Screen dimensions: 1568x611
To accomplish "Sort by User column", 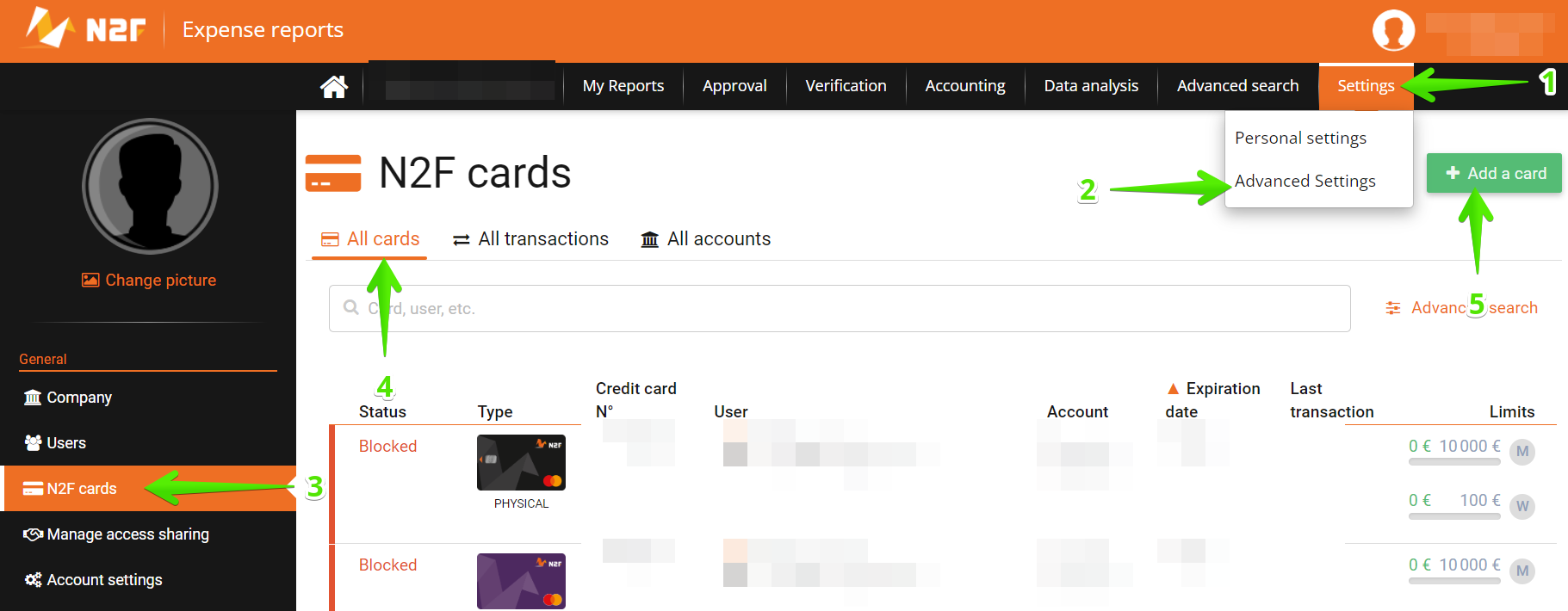I will tap(731, 411).
